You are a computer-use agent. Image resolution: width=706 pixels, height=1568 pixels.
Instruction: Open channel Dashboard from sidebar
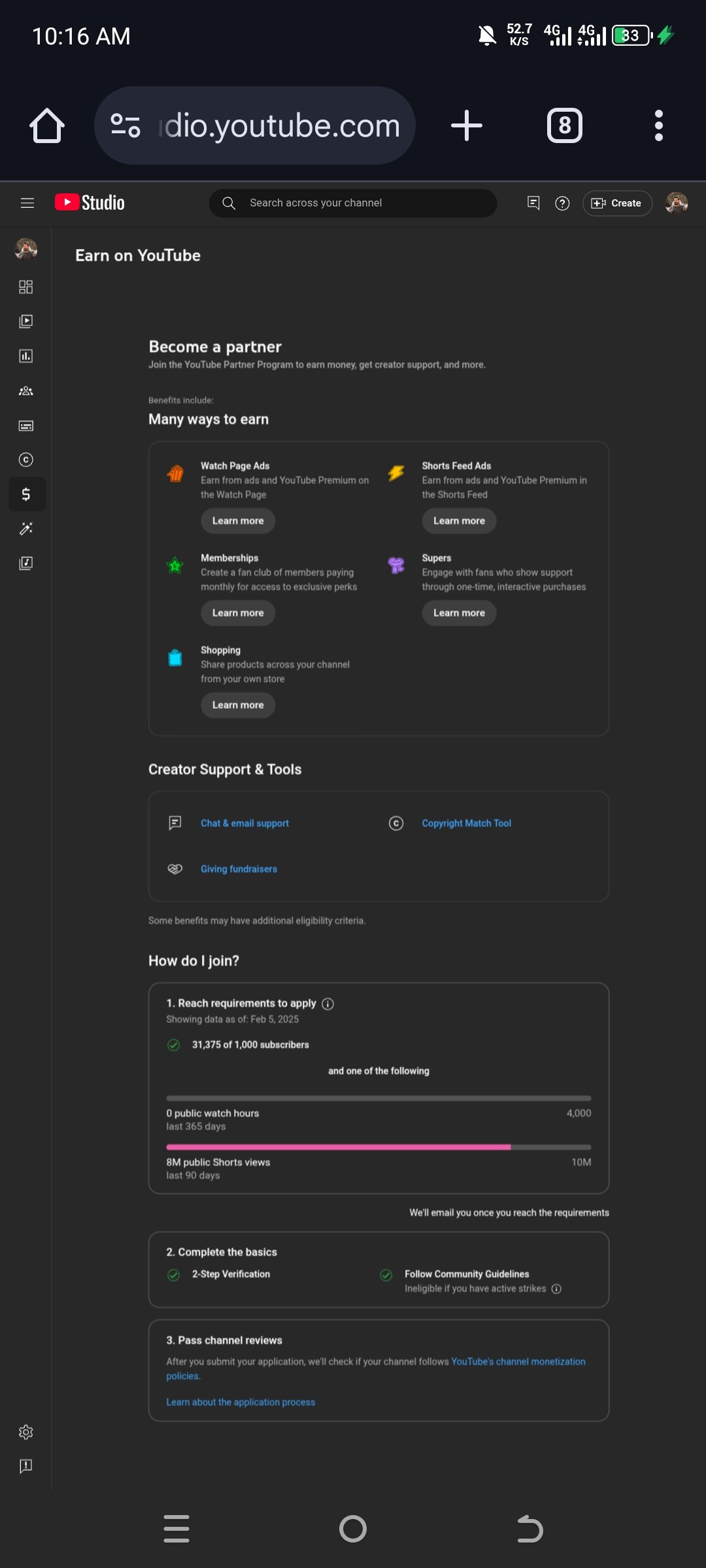tap(25, 287)
